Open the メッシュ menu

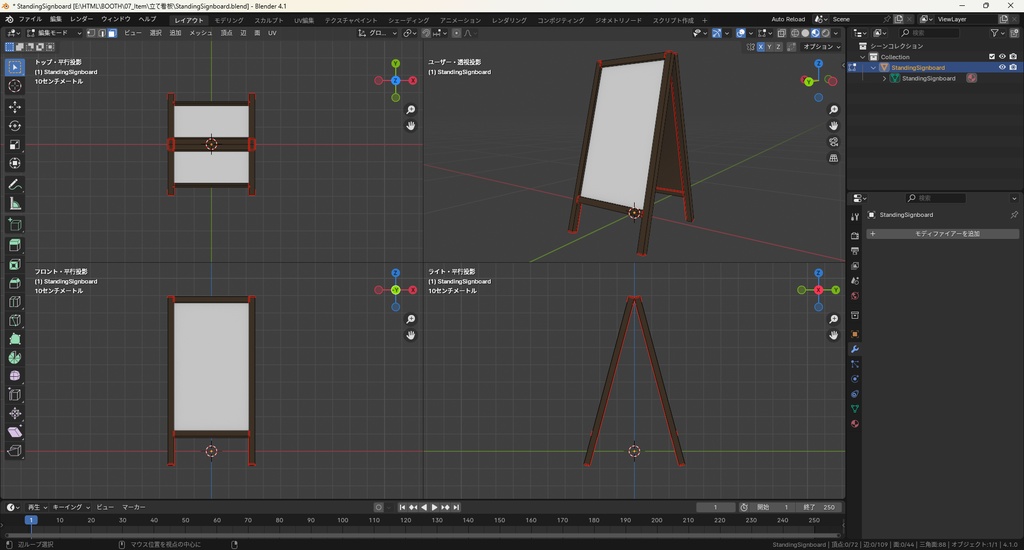click(x=200, y=33)
